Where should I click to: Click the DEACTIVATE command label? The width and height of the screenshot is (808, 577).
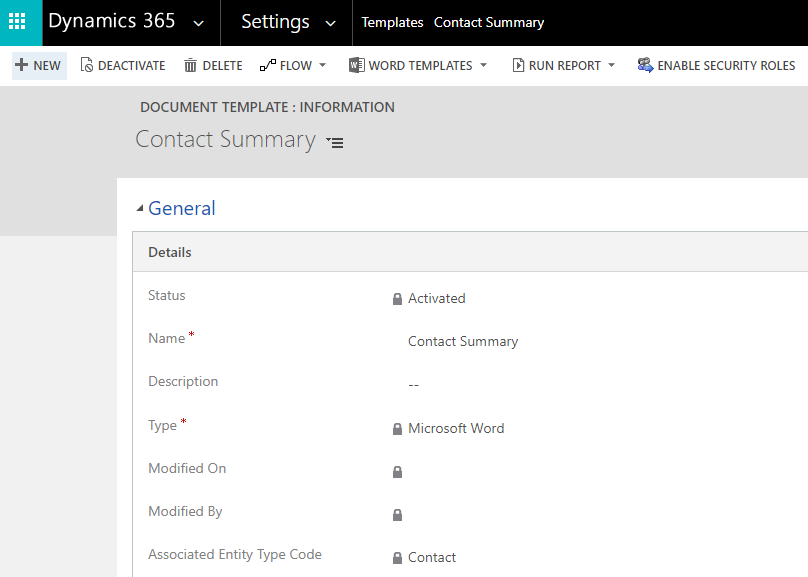(x=131, y=66)
